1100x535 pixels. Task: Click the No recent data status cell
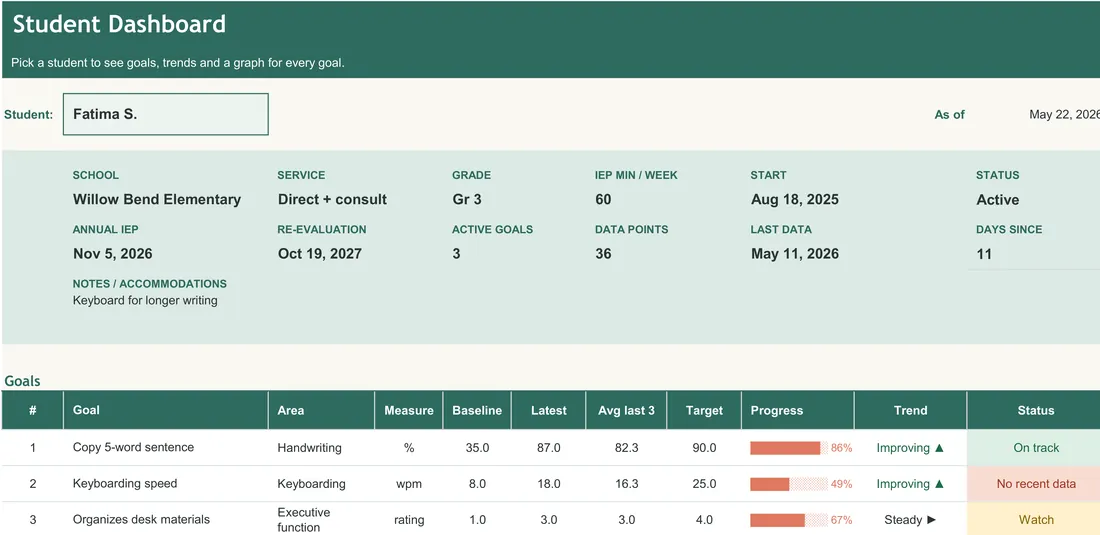point(1034,484)
